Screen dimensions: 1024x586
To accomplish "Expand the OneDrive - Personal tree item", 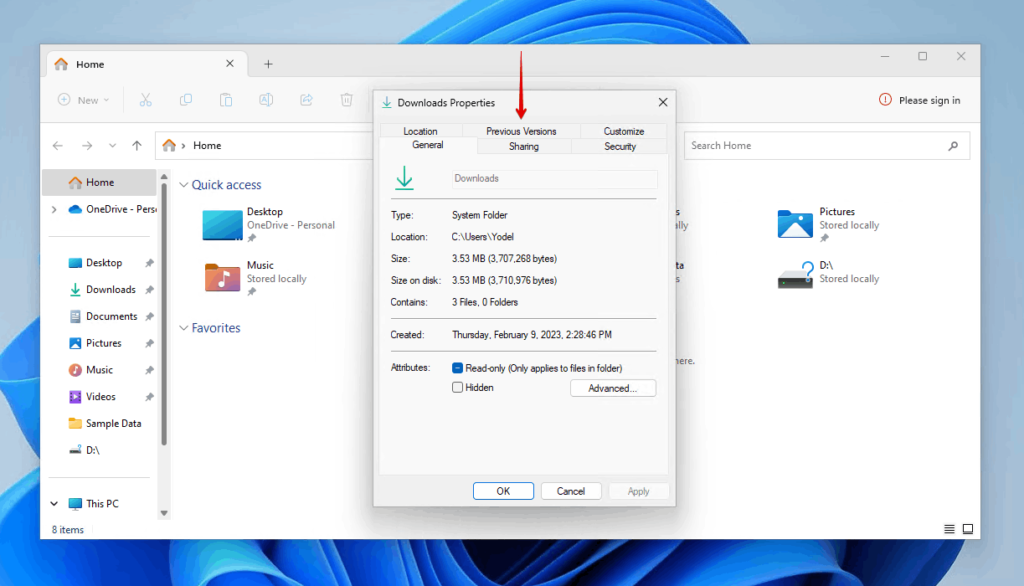I will click(x=56, y=209).
